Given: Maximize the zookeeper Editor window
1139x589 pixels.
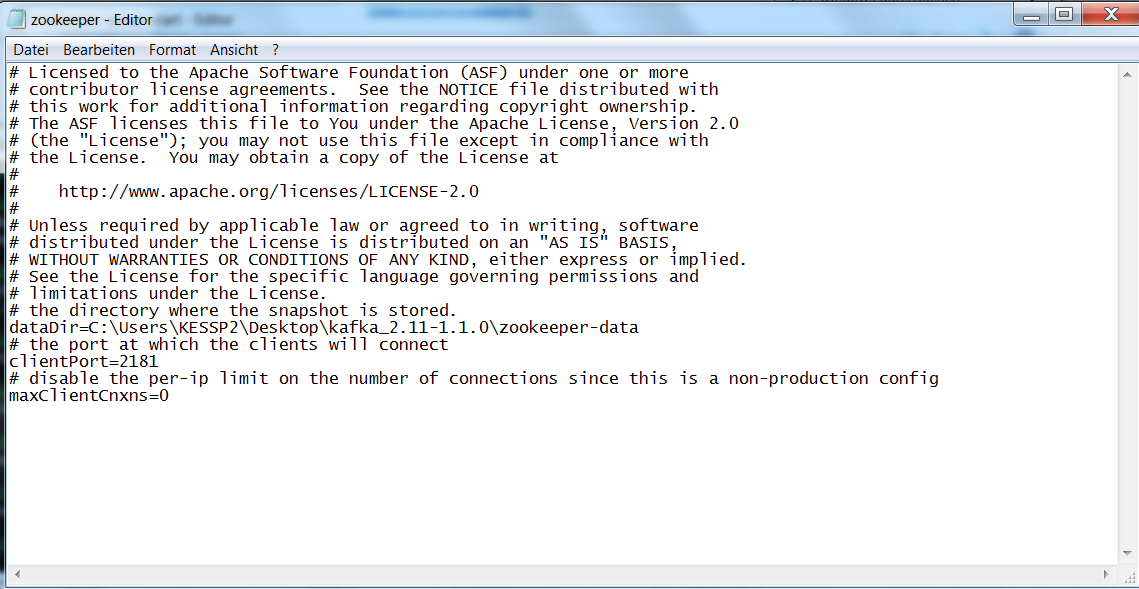Looking at the screenshot, I should click(x=1063, y=14).
